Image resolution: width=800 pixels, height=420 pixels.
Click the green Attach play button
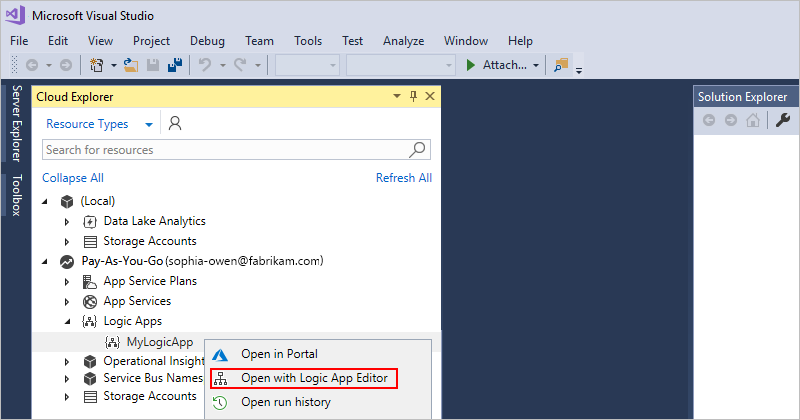(470, 65)
